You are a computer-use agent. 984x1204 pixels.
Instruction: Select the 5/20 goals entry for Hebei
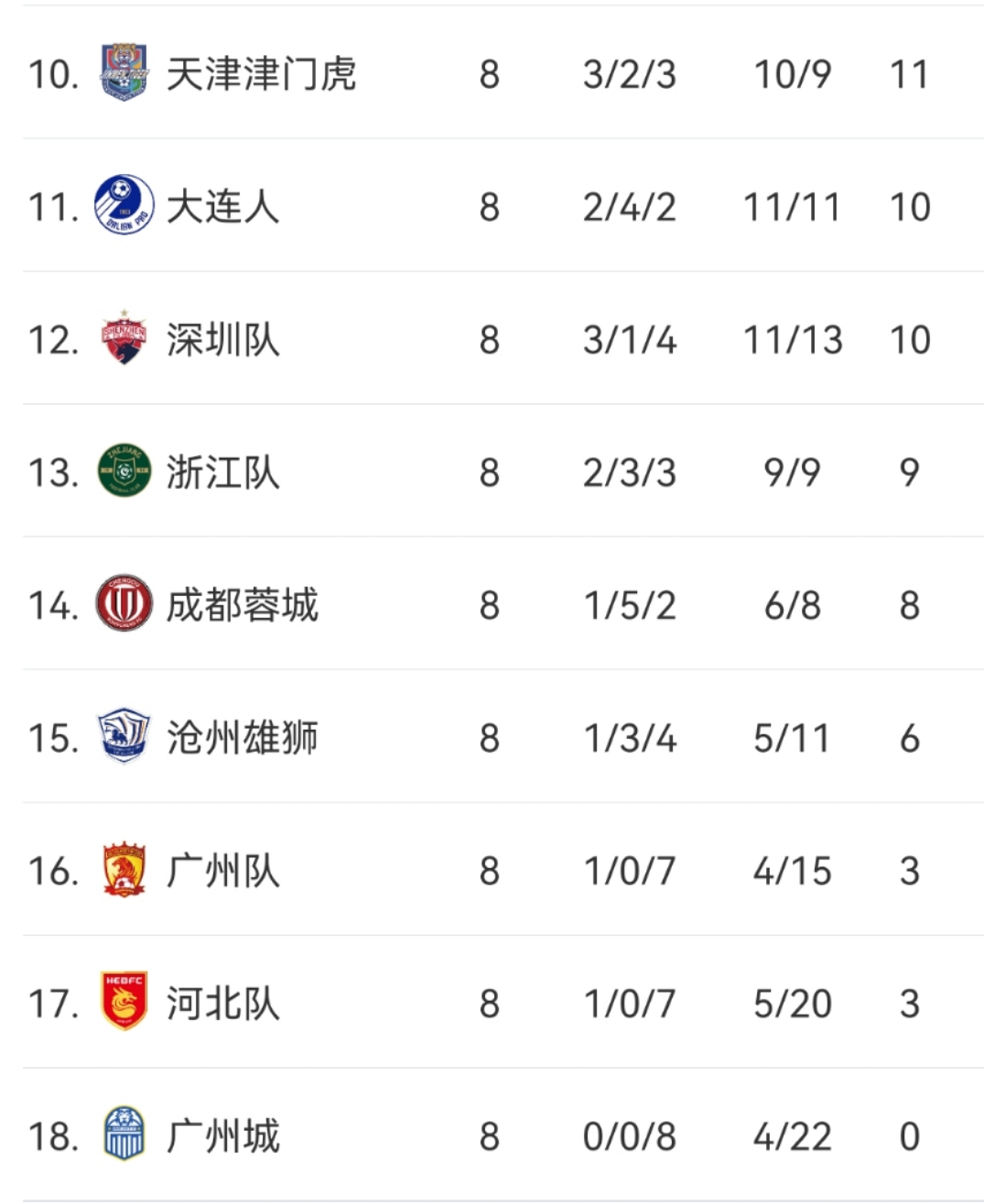[x=792, y=1003]
